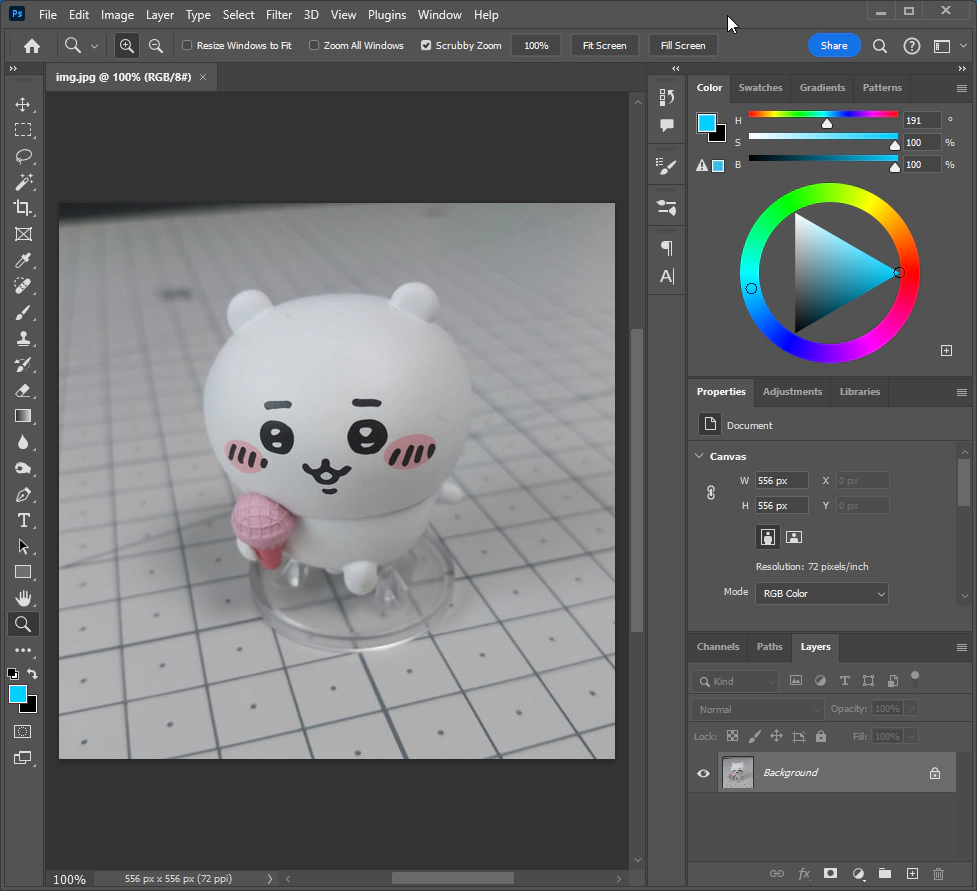Image resolution: width=977 pixels, height=891 pixels.
Task: Click the Hue slider in Color panel
Action: (823, 114)
